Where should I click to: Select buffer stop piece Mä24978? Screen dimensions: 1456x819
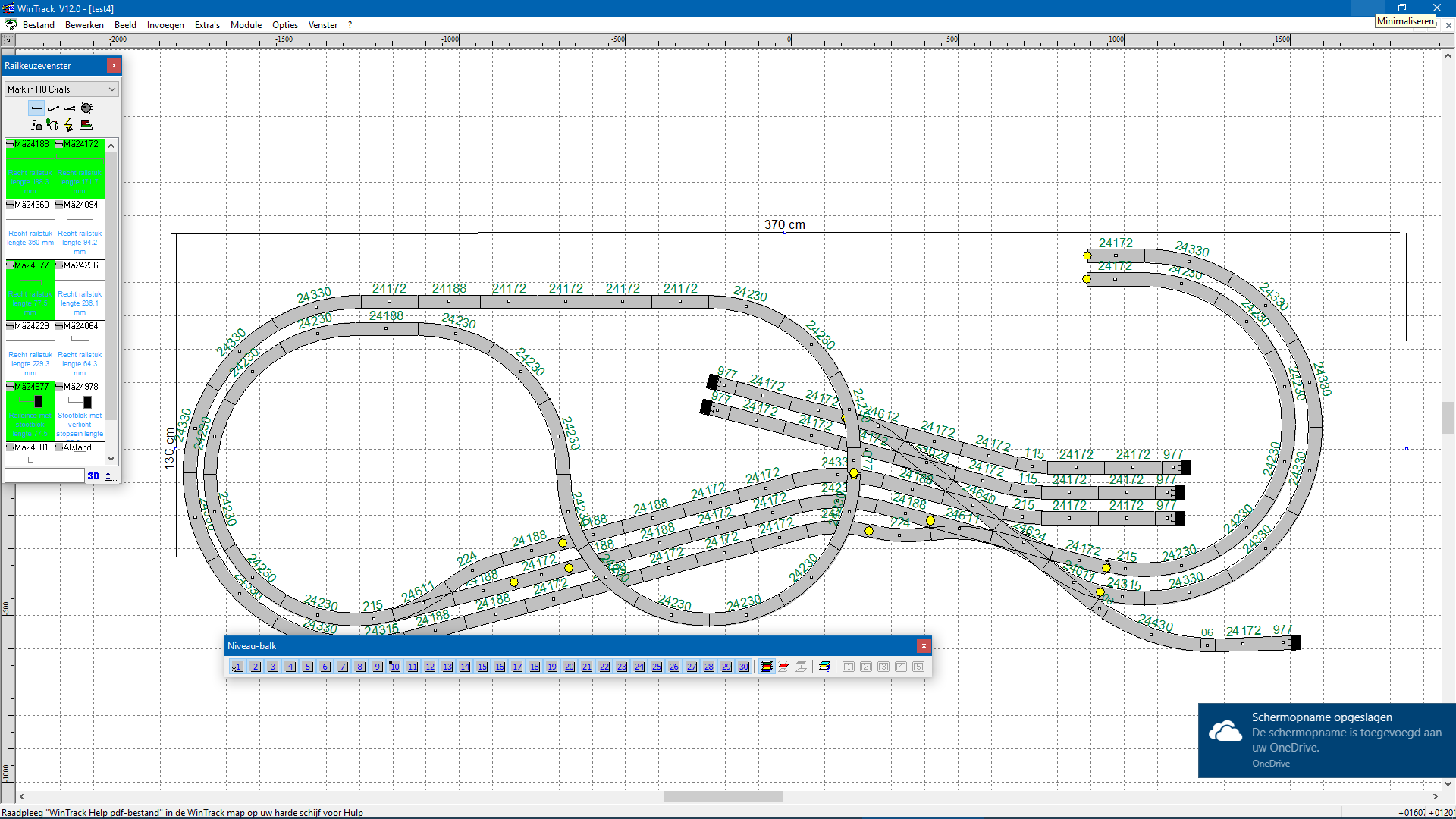click(x=80, y=411)
